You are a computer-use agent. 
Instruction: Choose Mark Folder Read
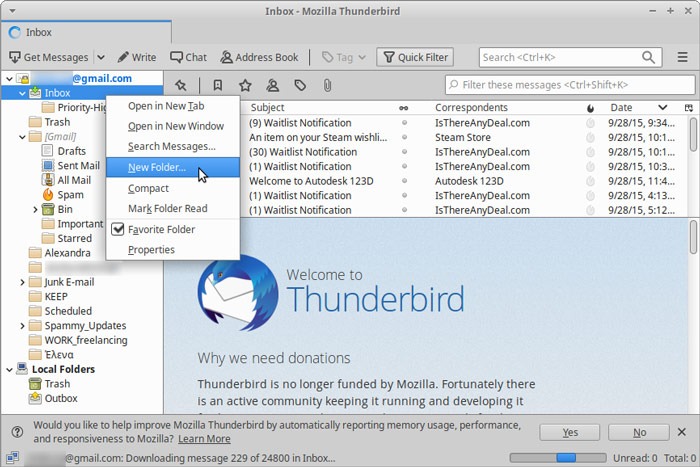point(173,208)
